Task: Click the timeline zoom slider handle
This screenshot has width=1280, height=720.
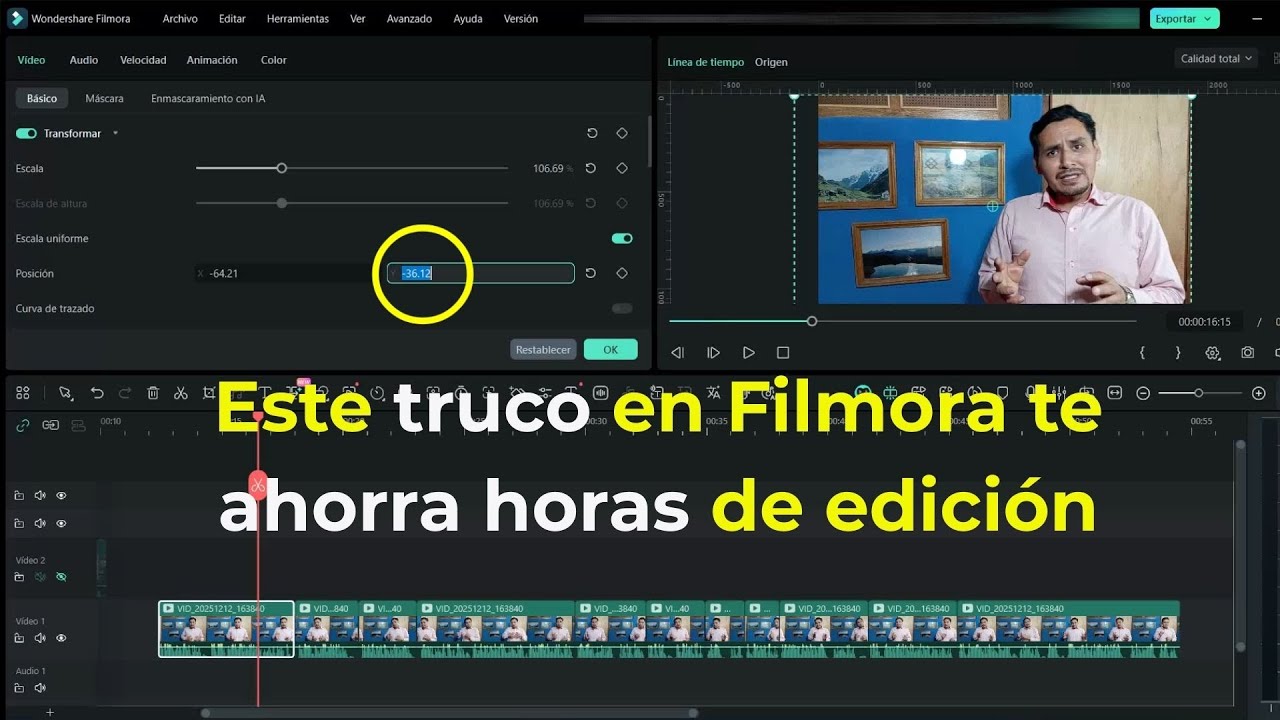Action: pyautogui.click(x=1198, y=393)
